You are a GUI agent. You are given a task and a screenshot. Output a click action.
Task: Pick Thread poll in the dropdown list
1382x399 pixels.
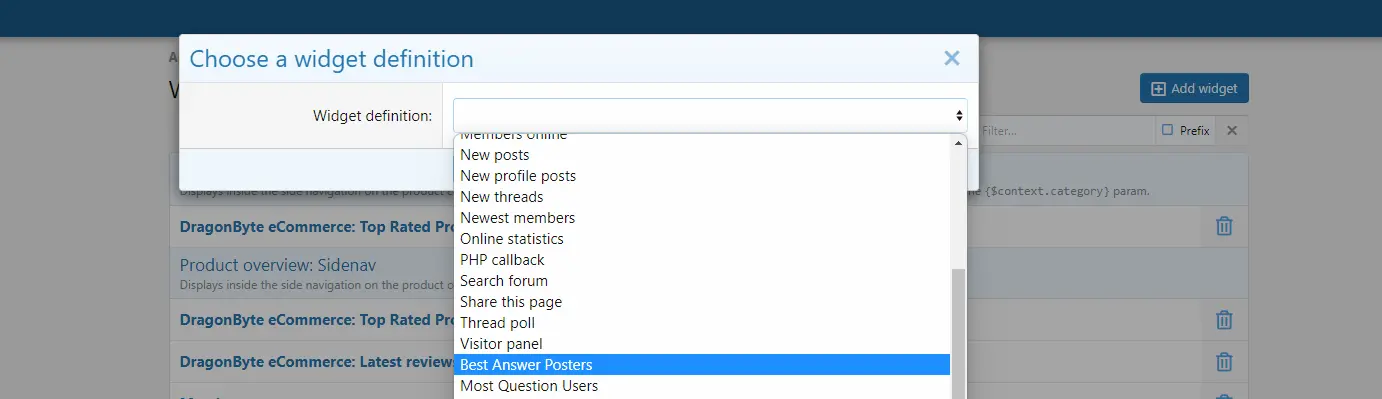point(702,323)
